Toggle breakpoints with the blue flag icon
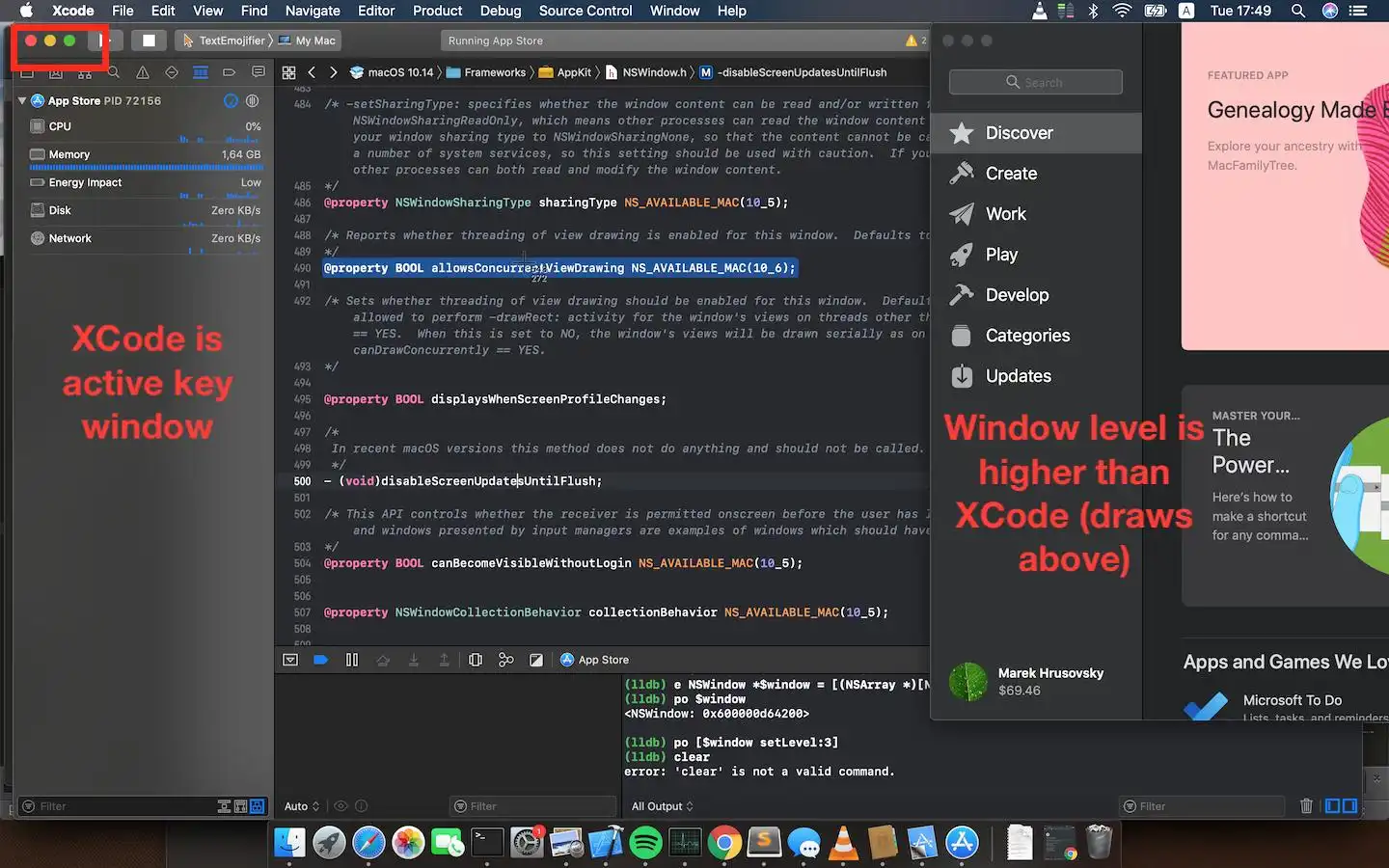1389x868 pixels. 323,660
